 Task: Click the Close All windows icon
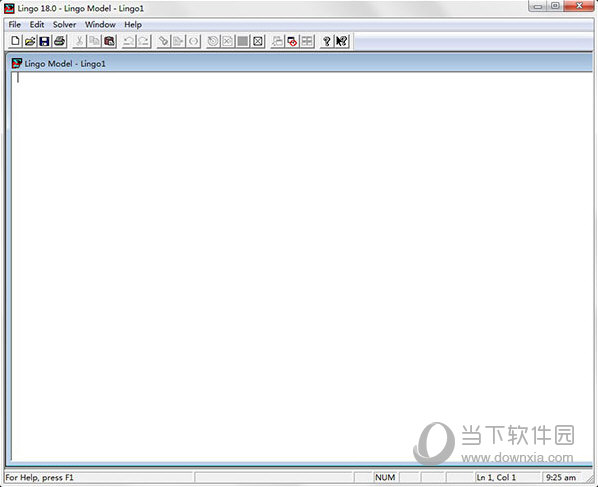pos(292,41)
